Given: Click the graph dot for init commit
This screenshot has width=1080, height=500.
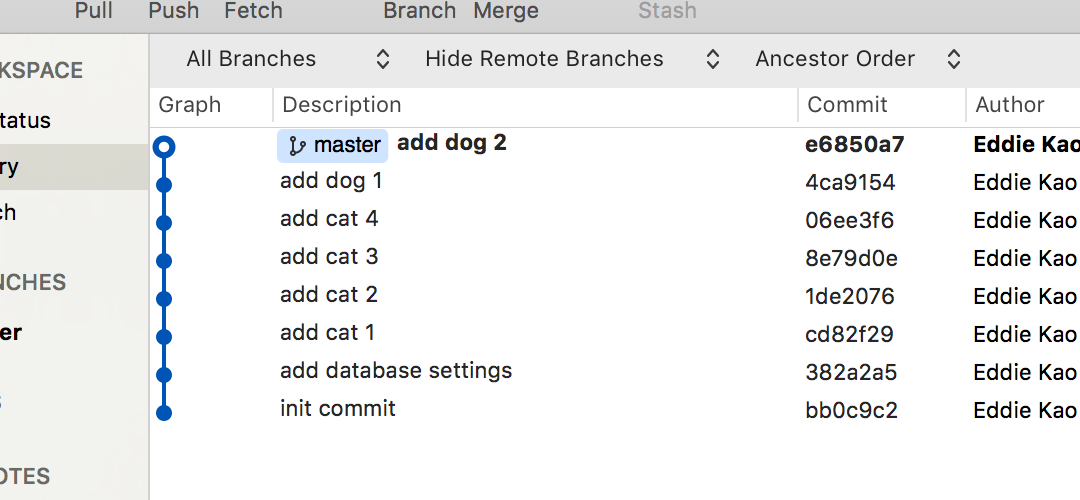Looking at the screenshot, I should [165, 411].
